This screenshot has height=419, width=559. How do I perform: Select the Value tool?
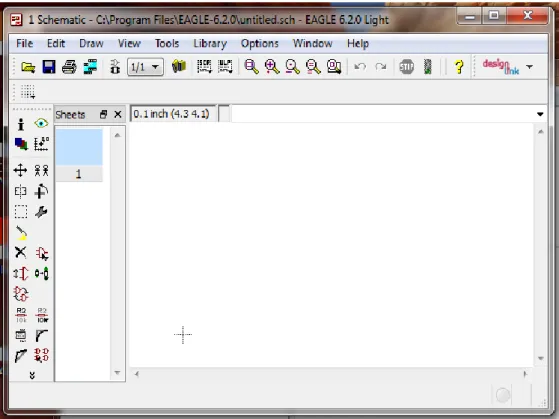point(42,315)
